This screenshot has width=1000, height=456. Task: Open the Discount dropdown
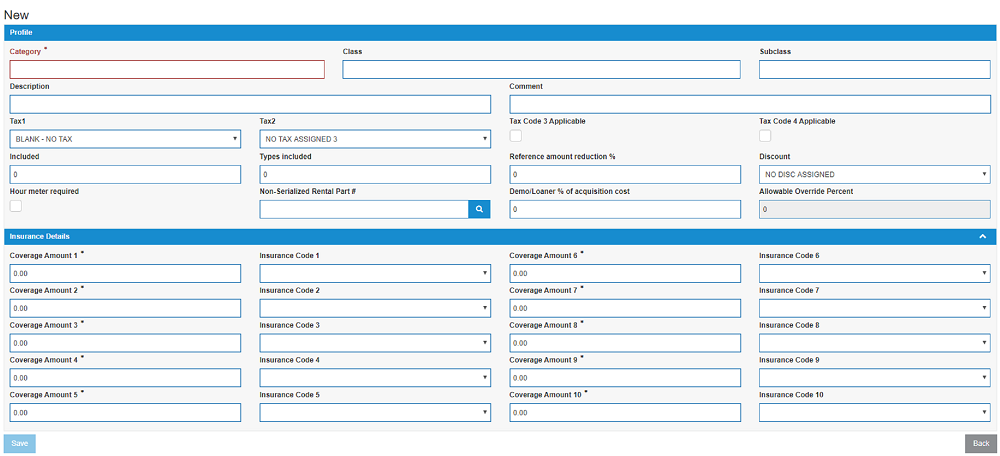pos(874,174)
